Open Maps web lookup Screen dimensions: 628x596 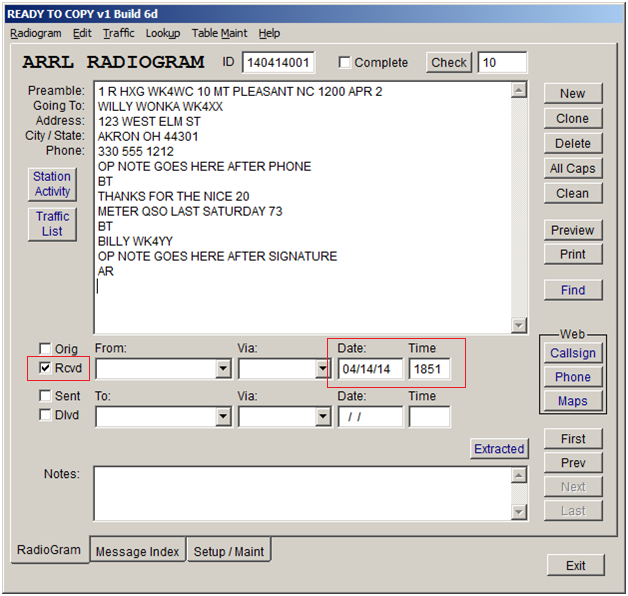(x=572, y=401)
